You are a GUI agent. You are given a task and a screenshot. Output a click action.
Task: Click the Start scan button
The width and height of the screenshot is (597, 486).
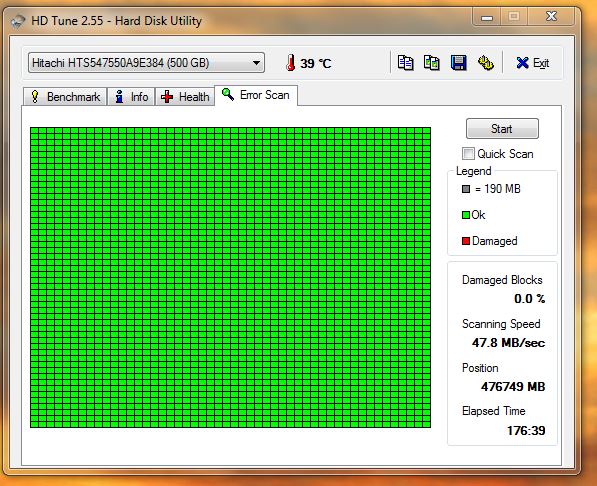502,129
